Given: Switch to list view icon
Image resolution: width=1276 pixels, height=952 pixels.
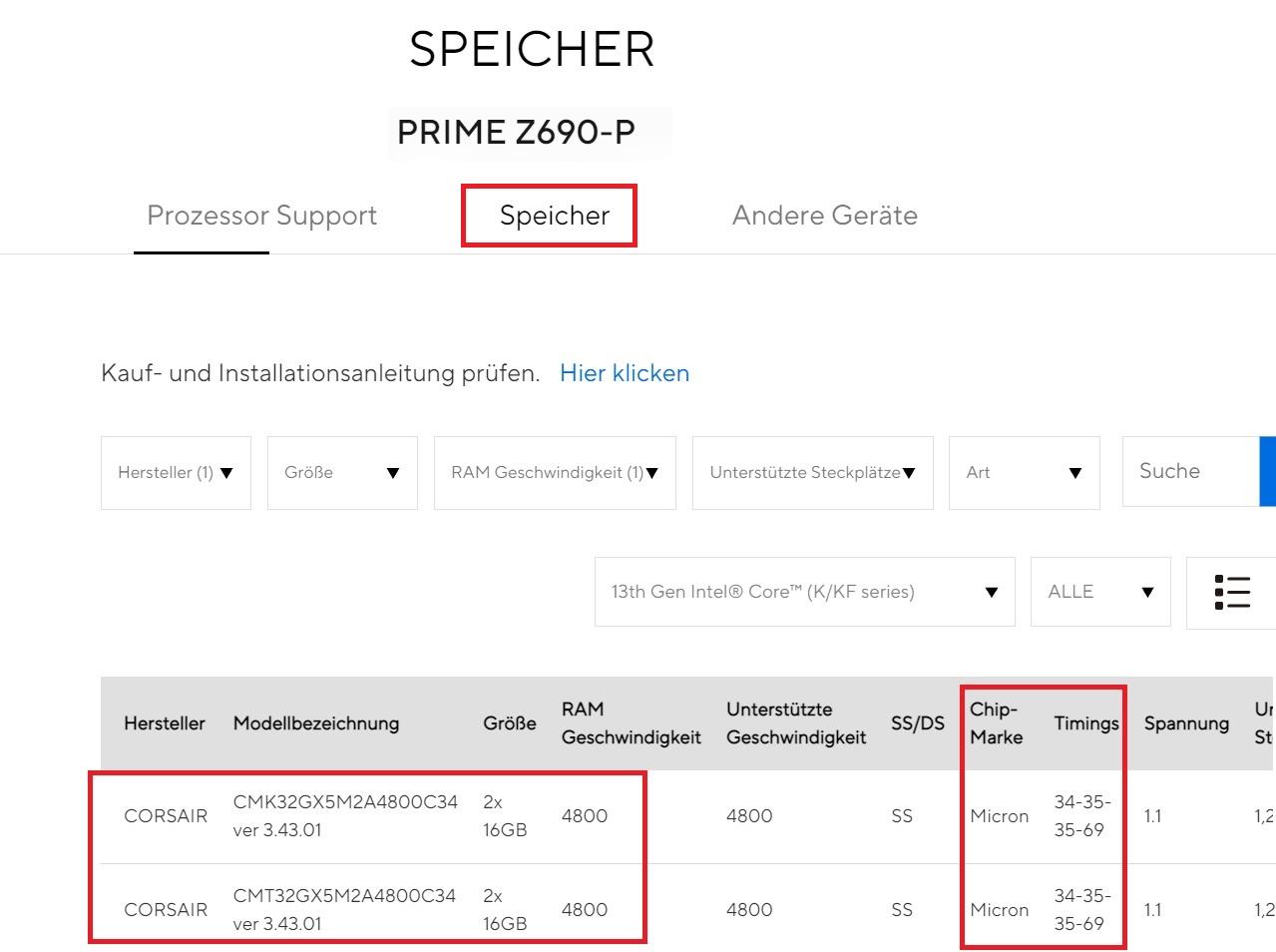Looking at the screenshot, I should tap(1232, 592).
